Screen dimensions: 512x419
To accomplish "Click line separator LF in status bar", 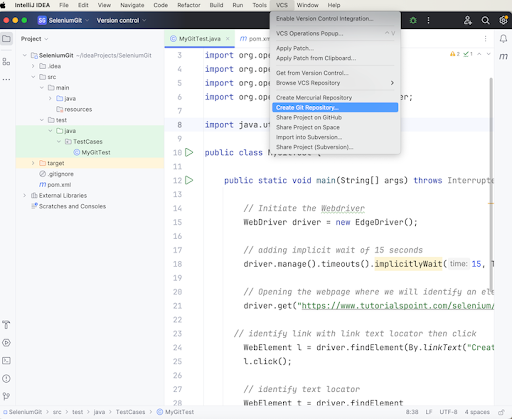I will [429, 412].
